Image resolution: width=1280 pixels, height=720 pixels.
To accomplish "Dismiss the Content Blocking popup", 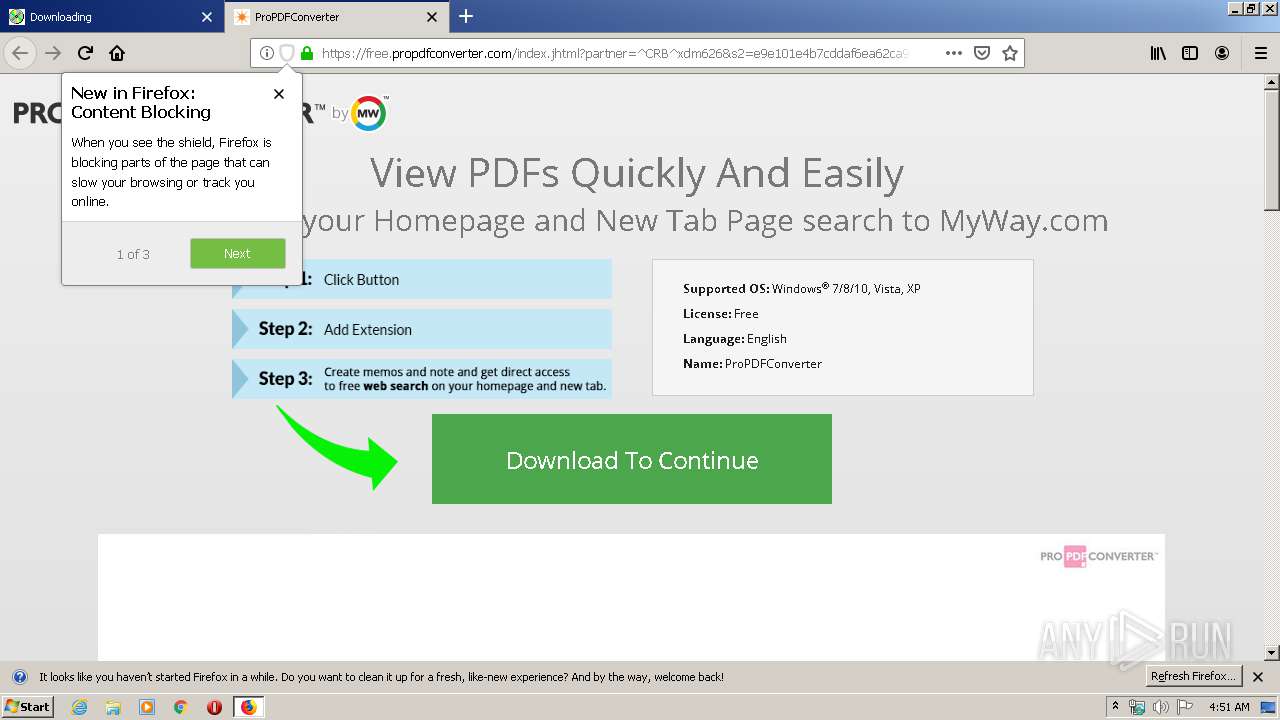I will point(279,94).
